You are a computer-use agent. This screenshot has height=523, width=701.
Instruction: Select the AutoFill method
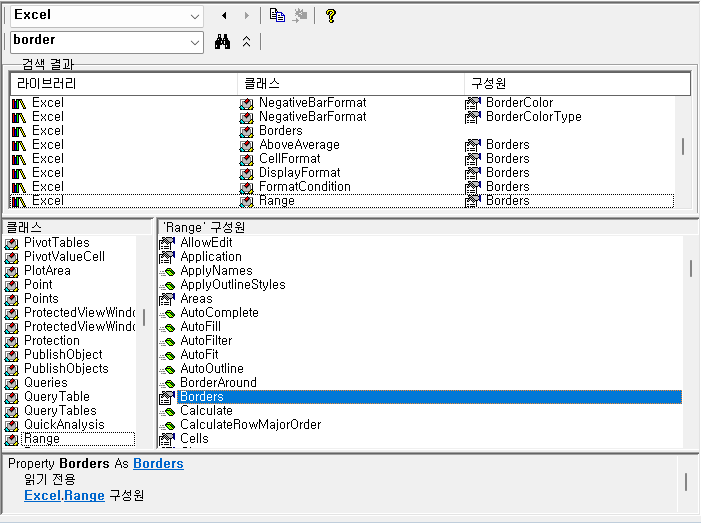point(200,327)
